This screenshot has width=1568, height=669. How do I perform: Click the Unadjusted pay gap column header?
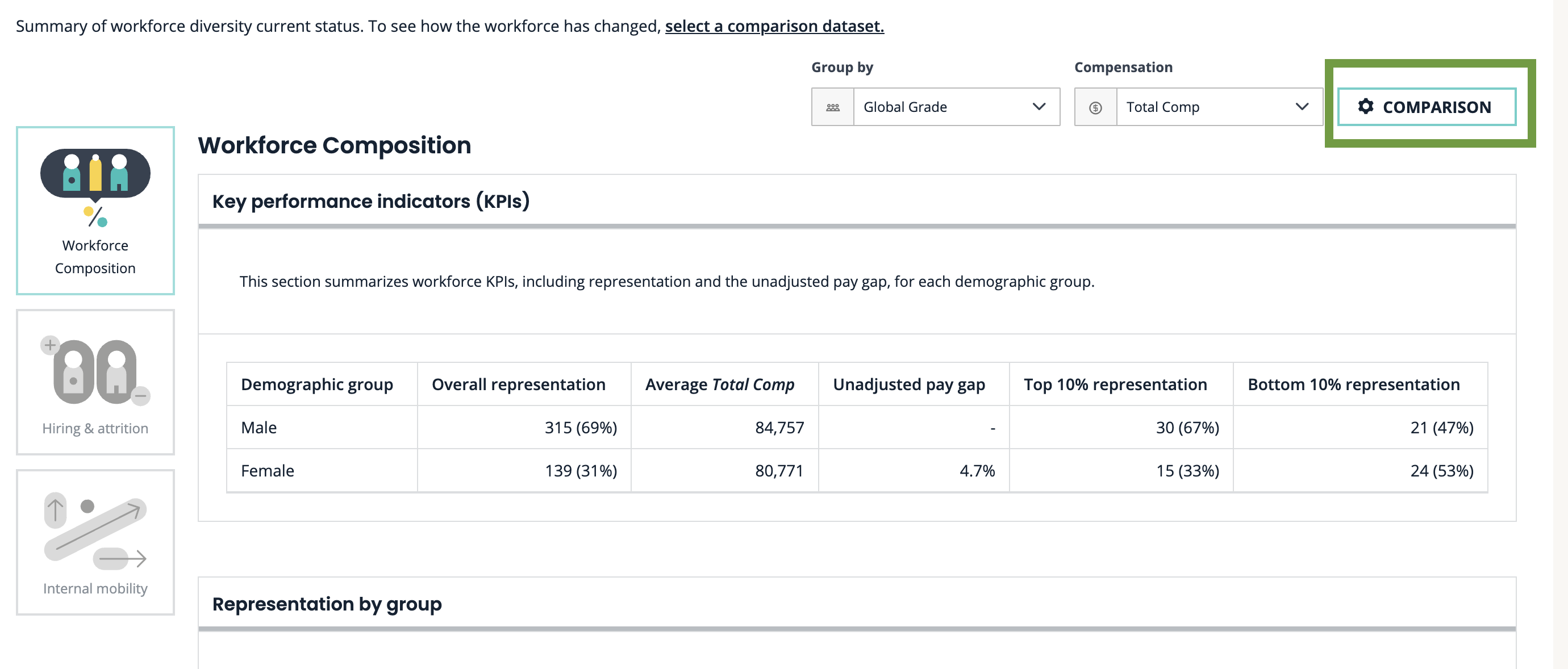pyautogui.click(x=908, y=384)
